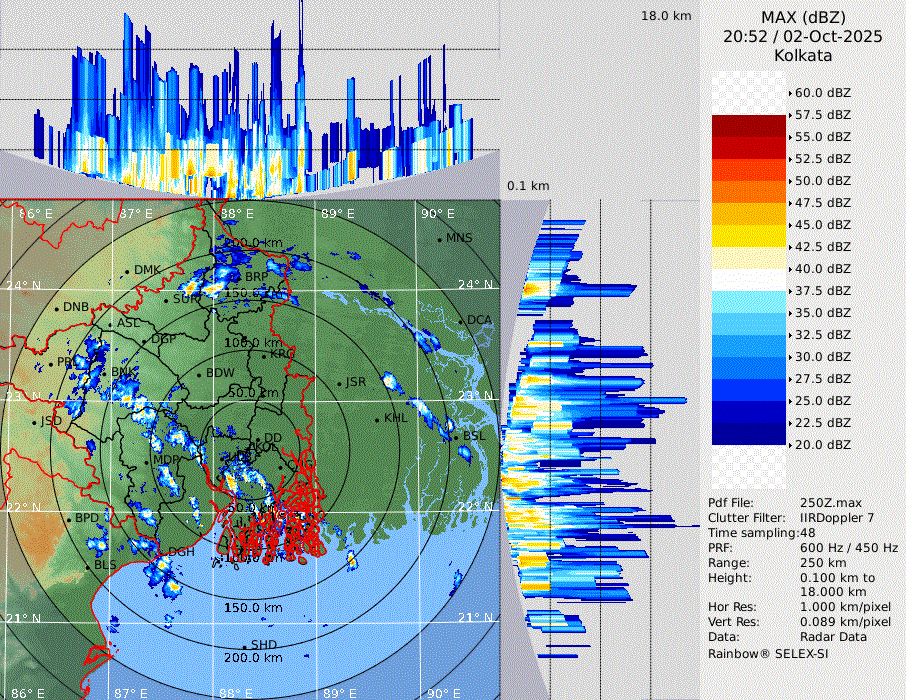
Task: Select the DNB station dot
Action: (x=57, y=308)
